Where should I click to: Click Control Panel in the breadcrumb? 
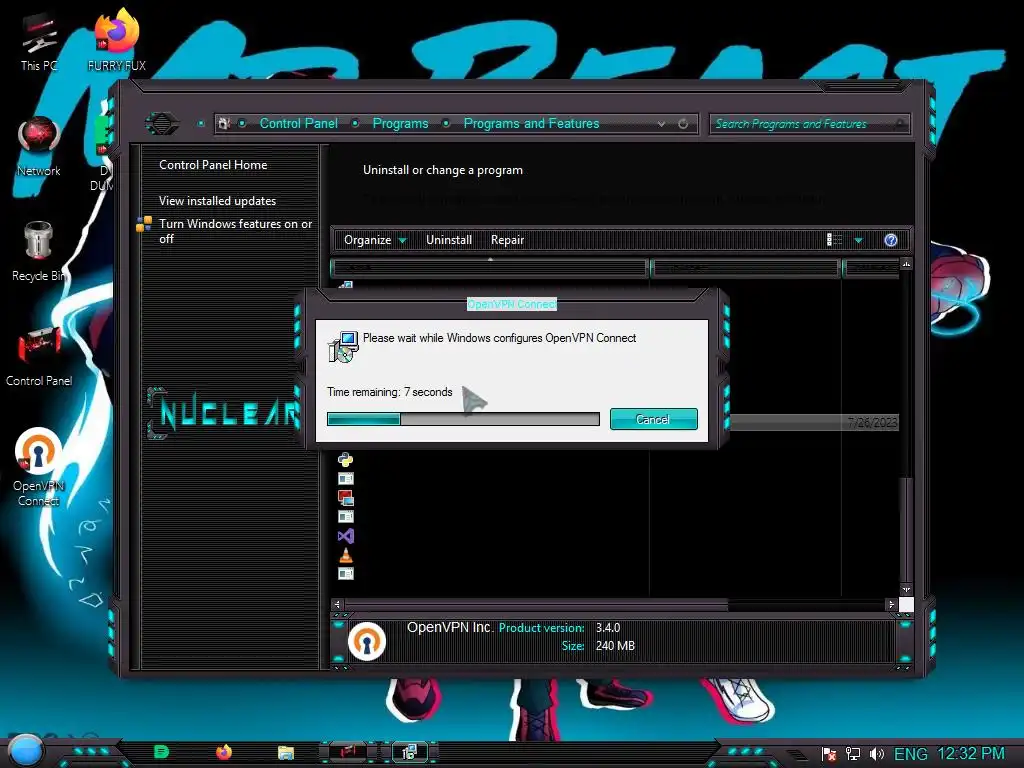coord(298,123)
